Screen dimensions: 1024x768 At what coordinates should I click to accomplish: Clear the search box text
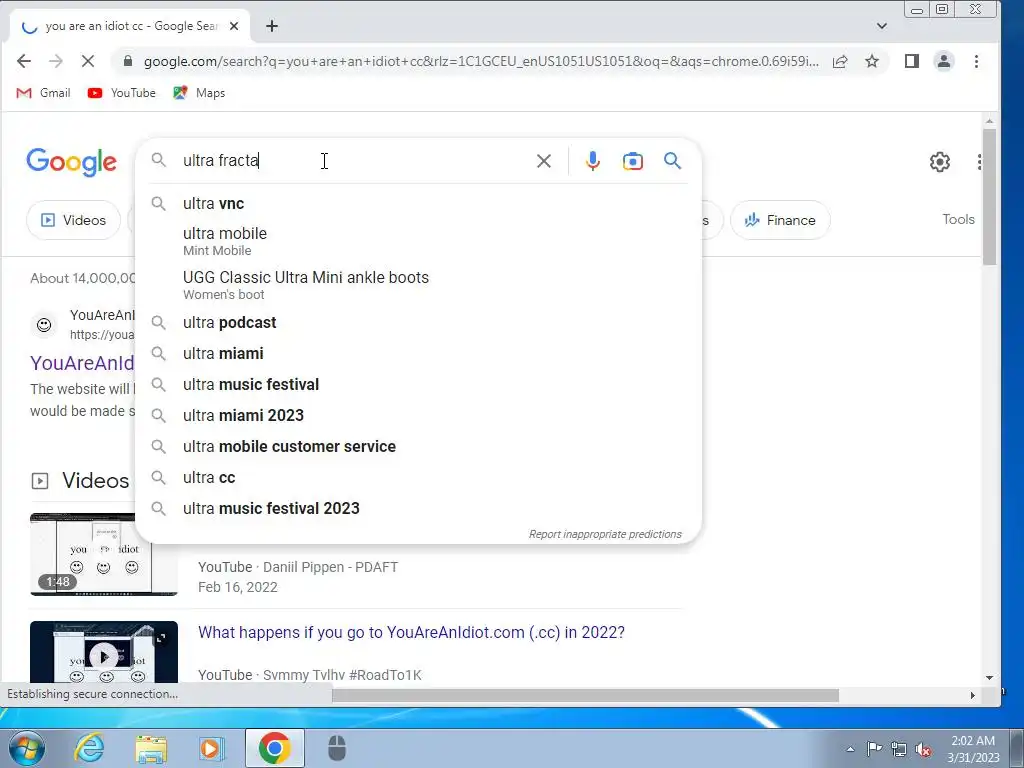coord(543,161)
